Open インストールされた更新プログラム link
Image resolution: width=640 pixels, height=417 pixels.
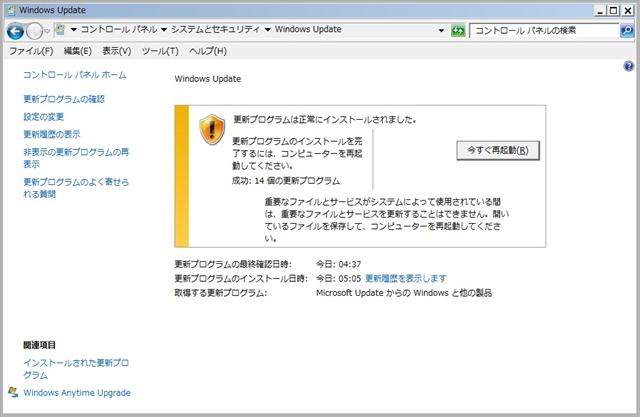76,368
